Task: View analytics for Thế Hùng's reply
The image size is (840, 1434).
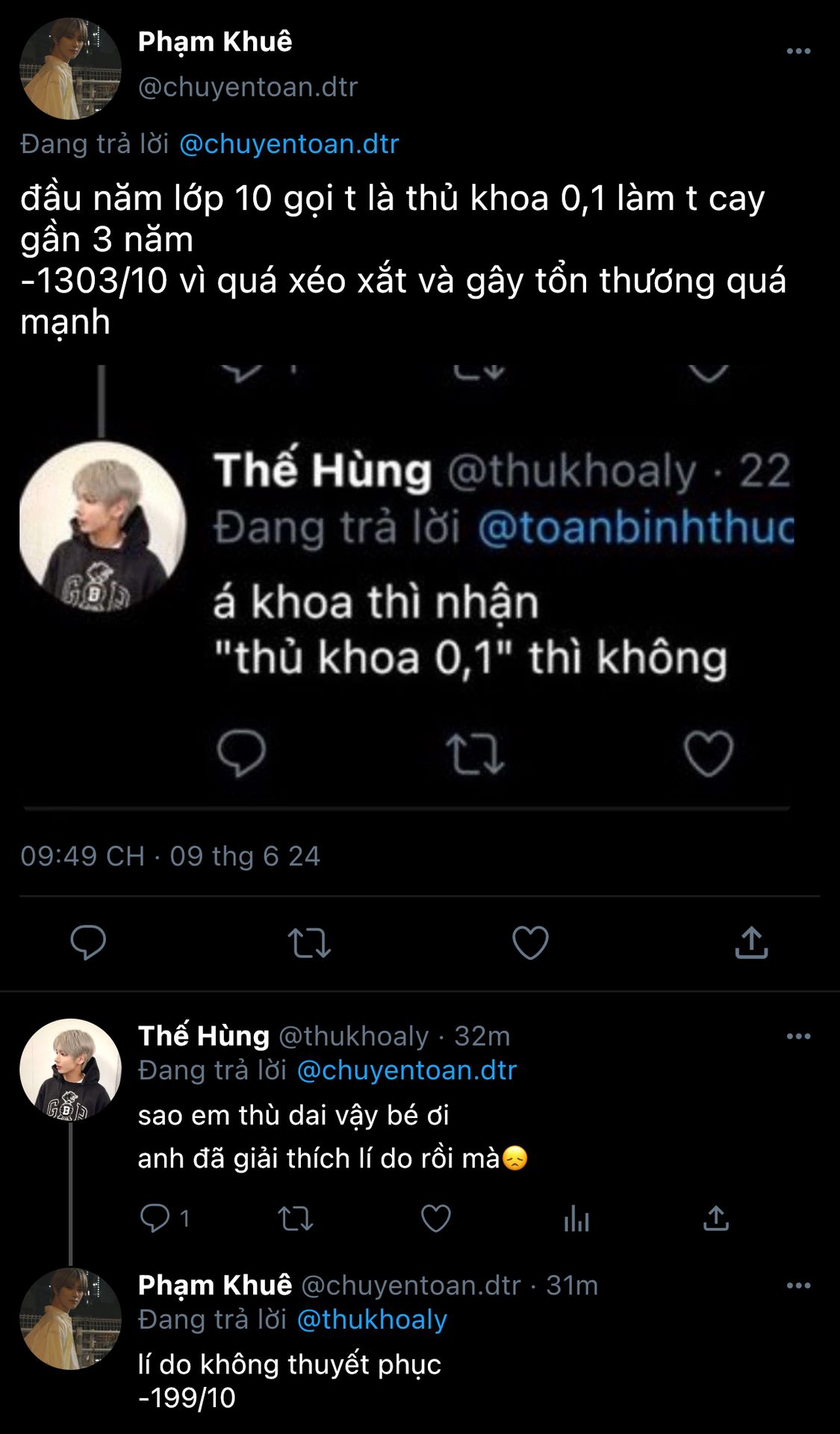Action: (x=576, y=1218)
